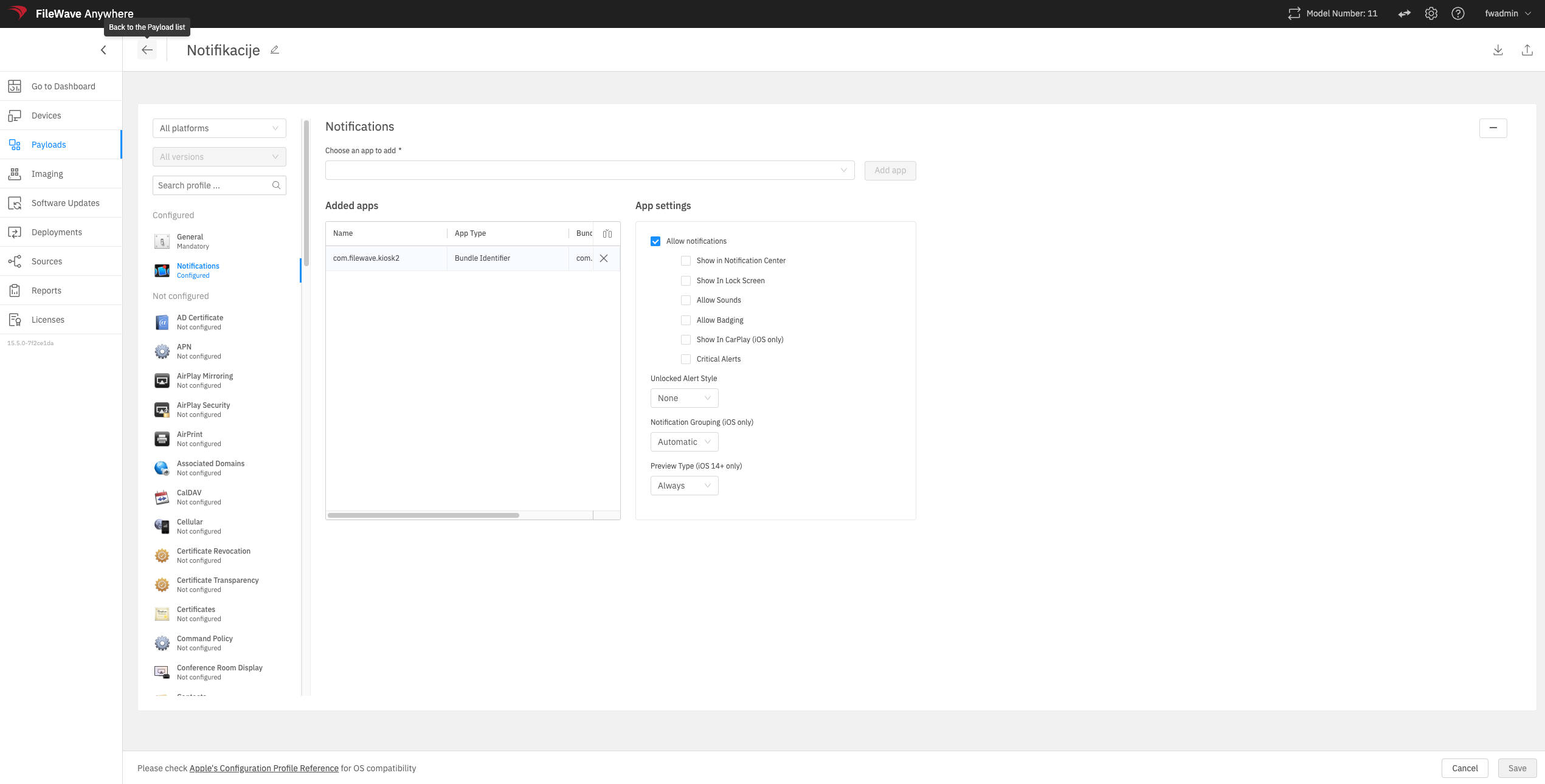The image size is (1545, 784).
Task: Click the Certificate Revocation icon
Action: pos(162,555)
